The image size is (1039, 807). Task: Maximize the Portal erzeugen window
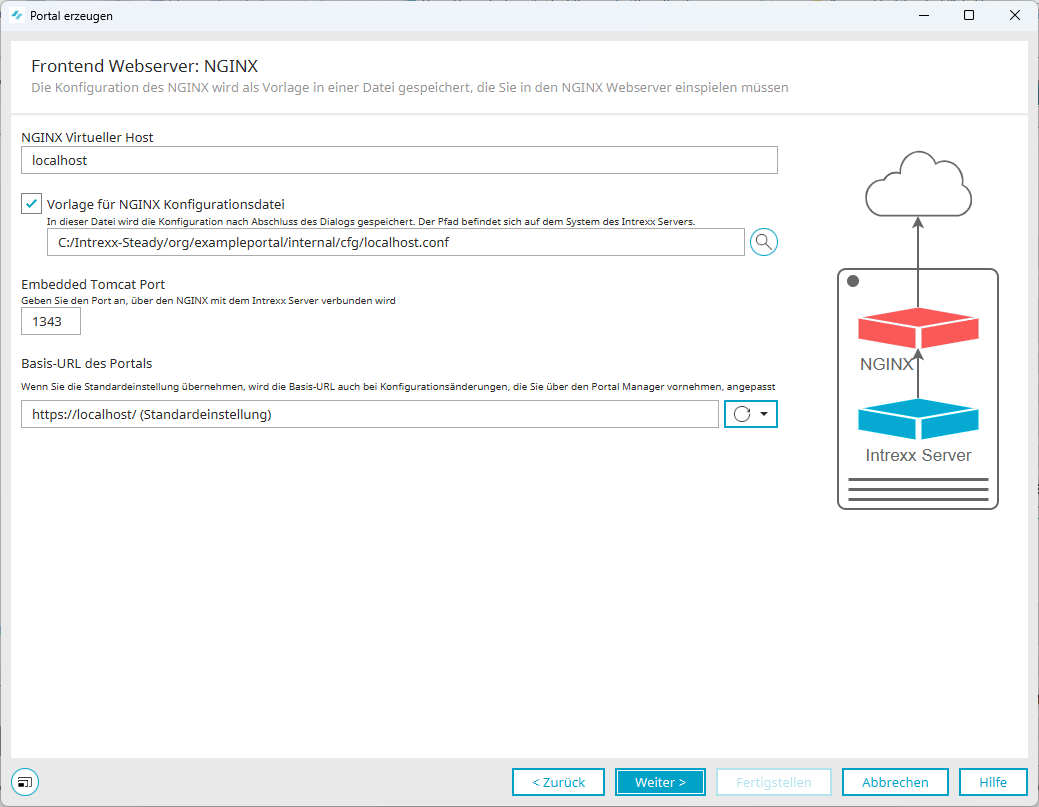[x=968, y=16]
